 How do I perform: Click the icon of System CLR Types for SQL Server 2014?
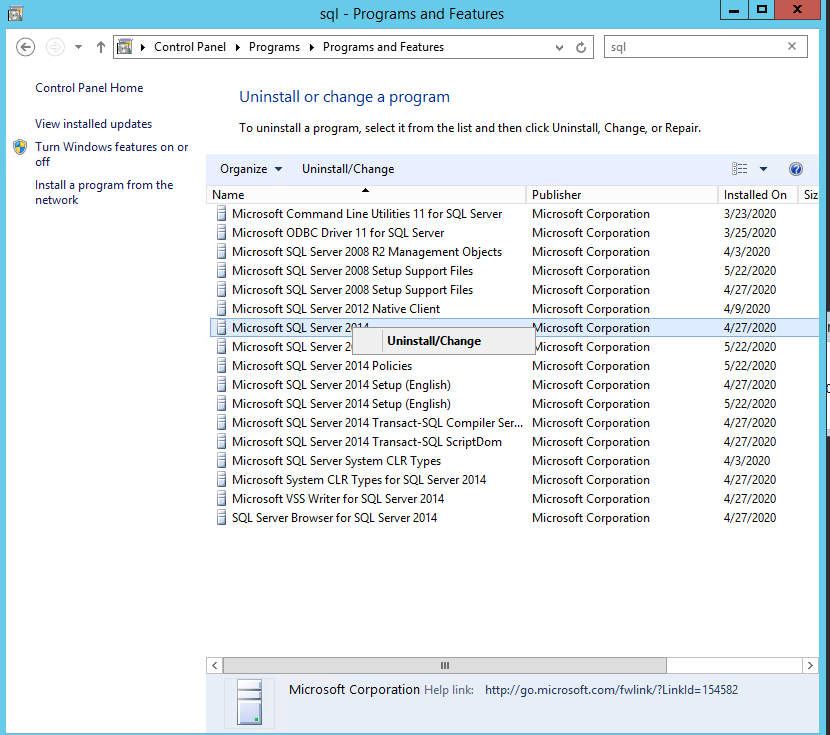pyautogui.click(x=221, y=480)
